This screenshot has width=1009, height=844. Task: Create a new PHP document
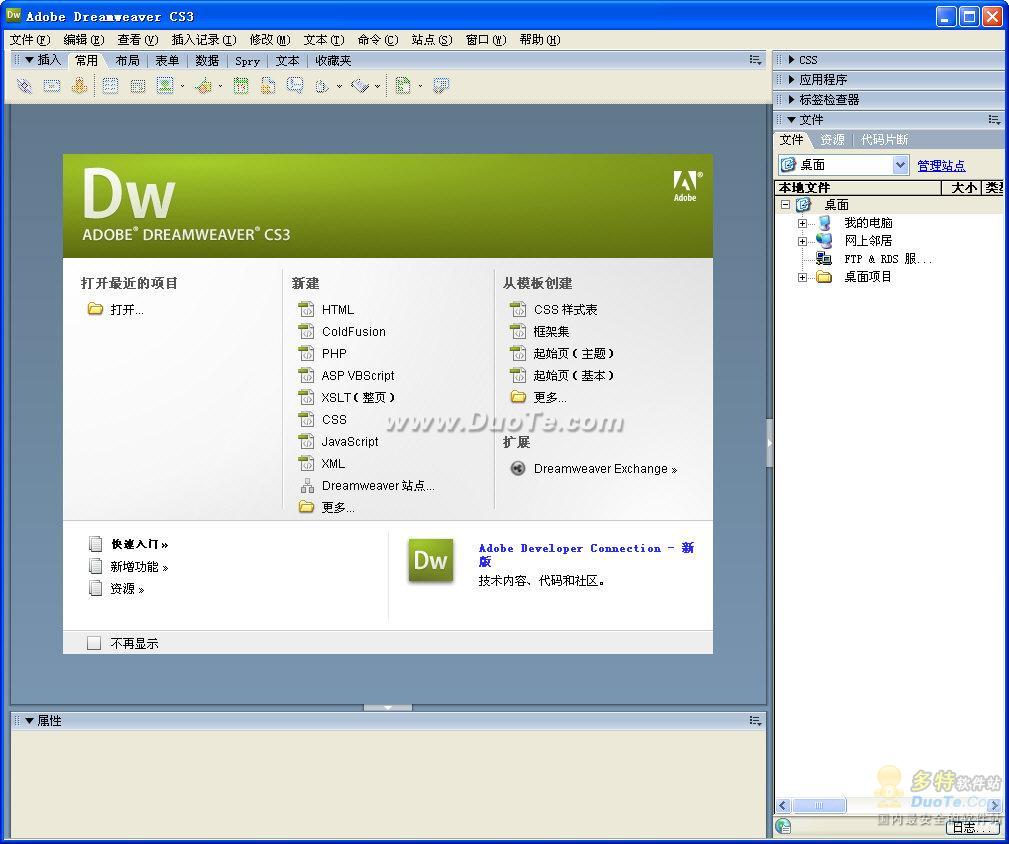tap(334, 353)
